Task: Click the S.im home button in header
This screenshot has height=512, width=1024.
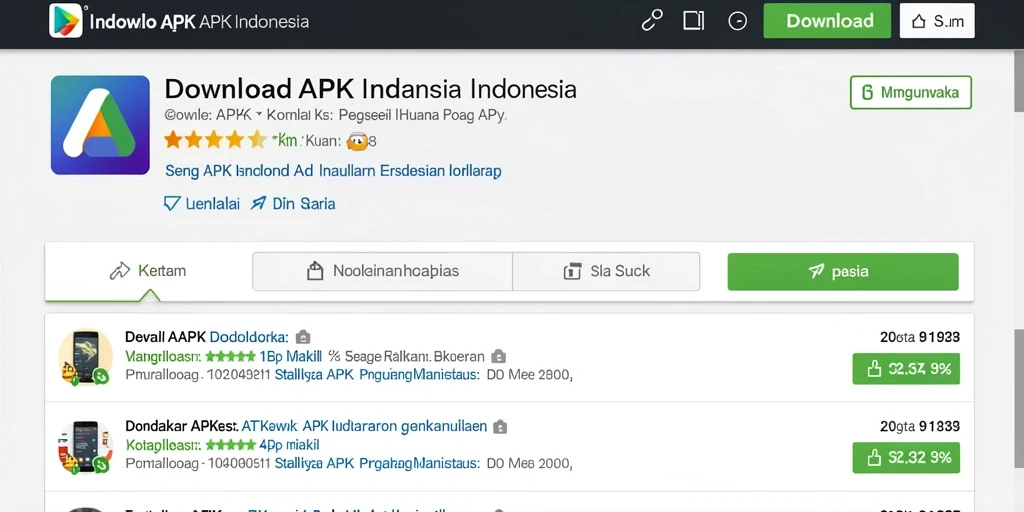Action: click(937, 21)
